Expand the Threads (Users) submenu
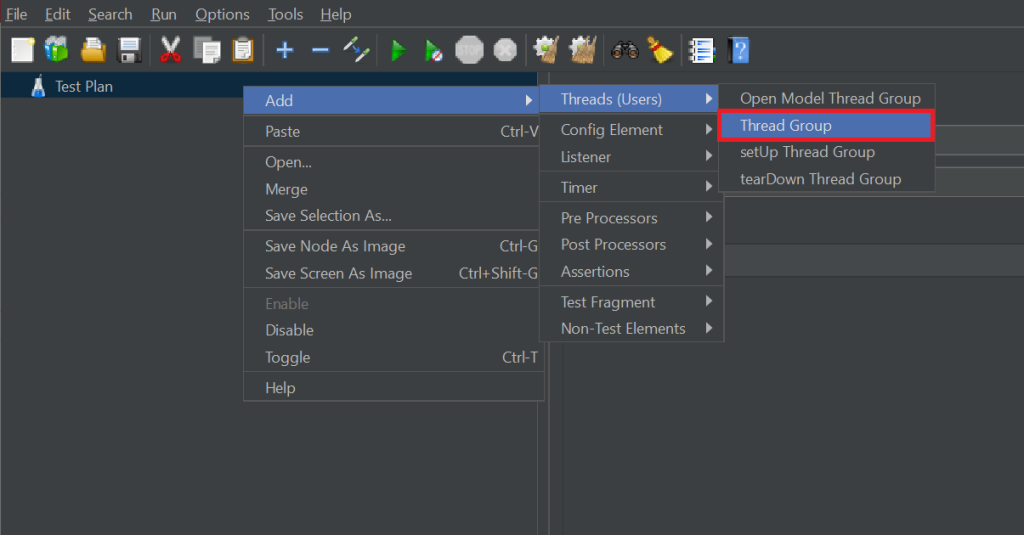The width and height of the screenshot is (1024, 535). tap(631, 99)
